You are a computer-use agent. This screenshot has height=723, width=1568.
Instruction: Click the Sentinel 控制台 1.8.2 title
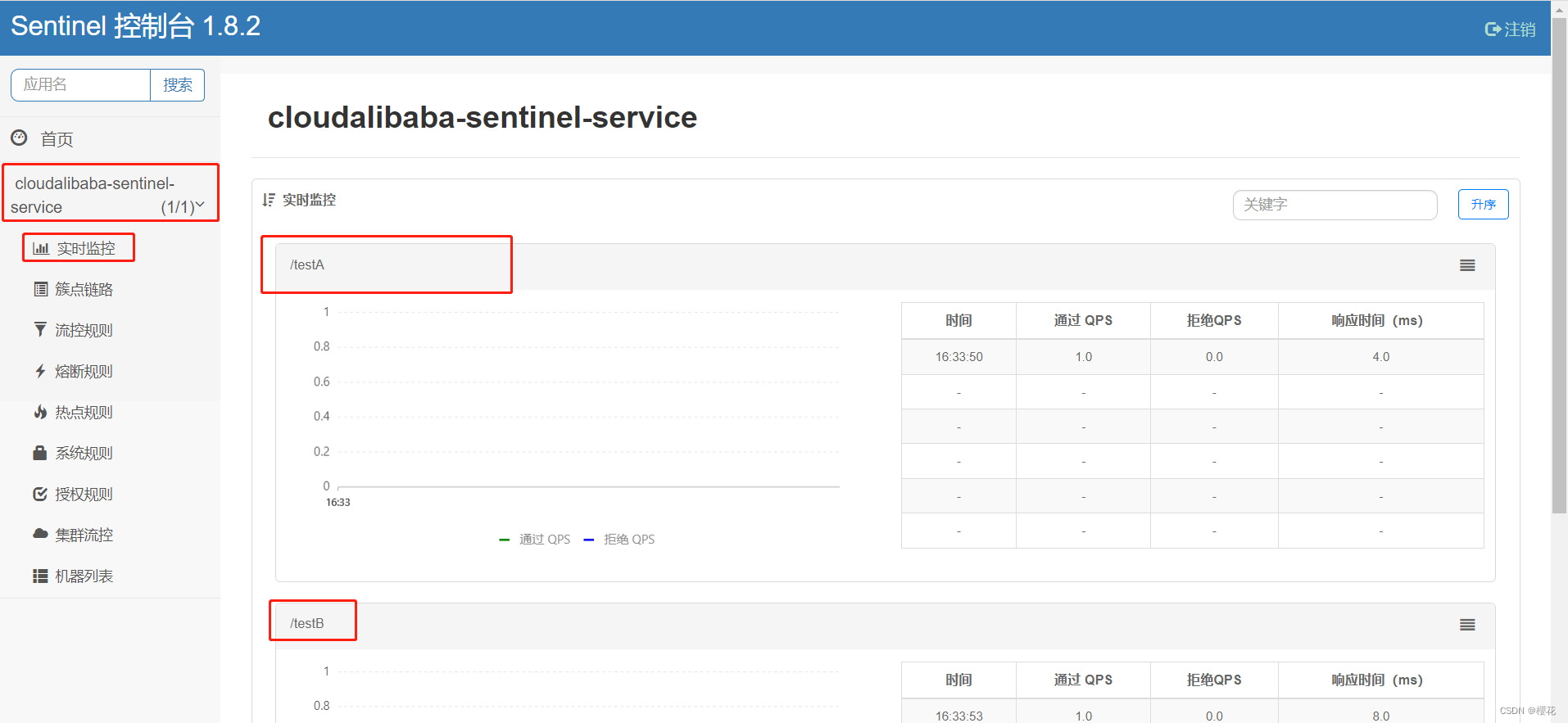point(135,26)
